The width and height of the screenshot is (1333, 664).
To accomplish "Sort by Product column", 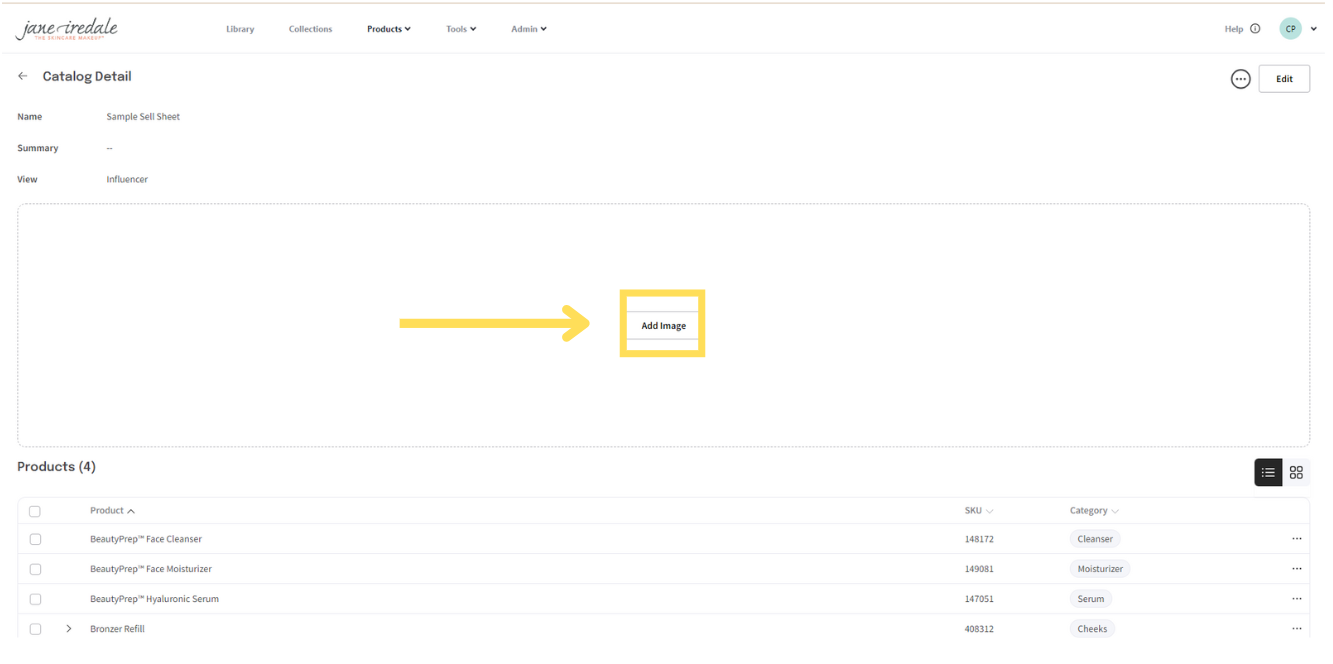I will point(112,511).
